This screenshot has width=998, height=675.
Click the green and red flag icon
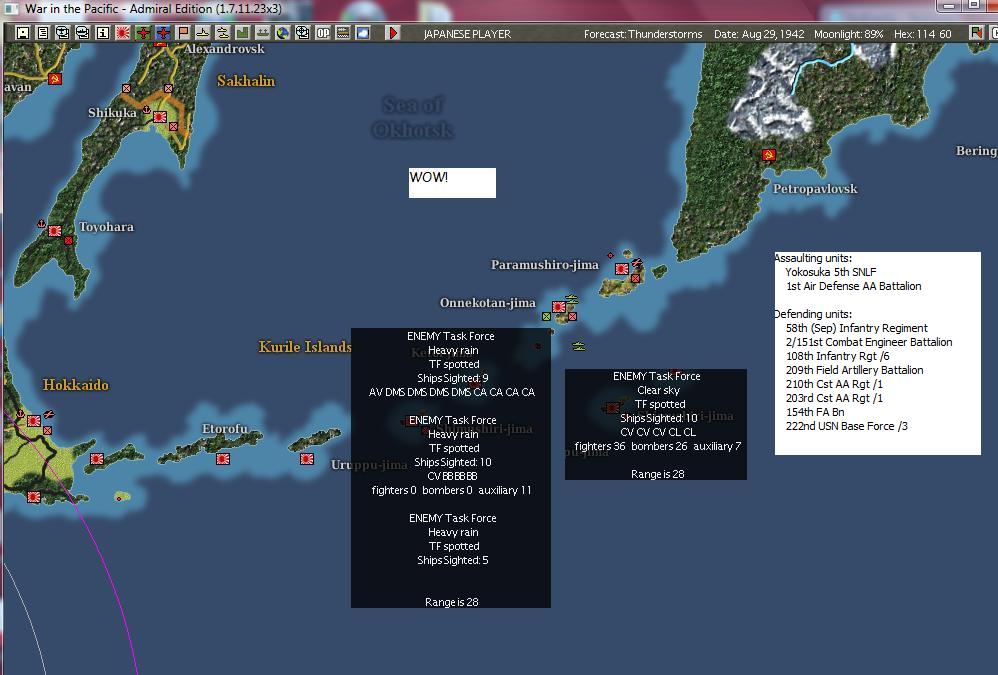(x=976, y=32)
